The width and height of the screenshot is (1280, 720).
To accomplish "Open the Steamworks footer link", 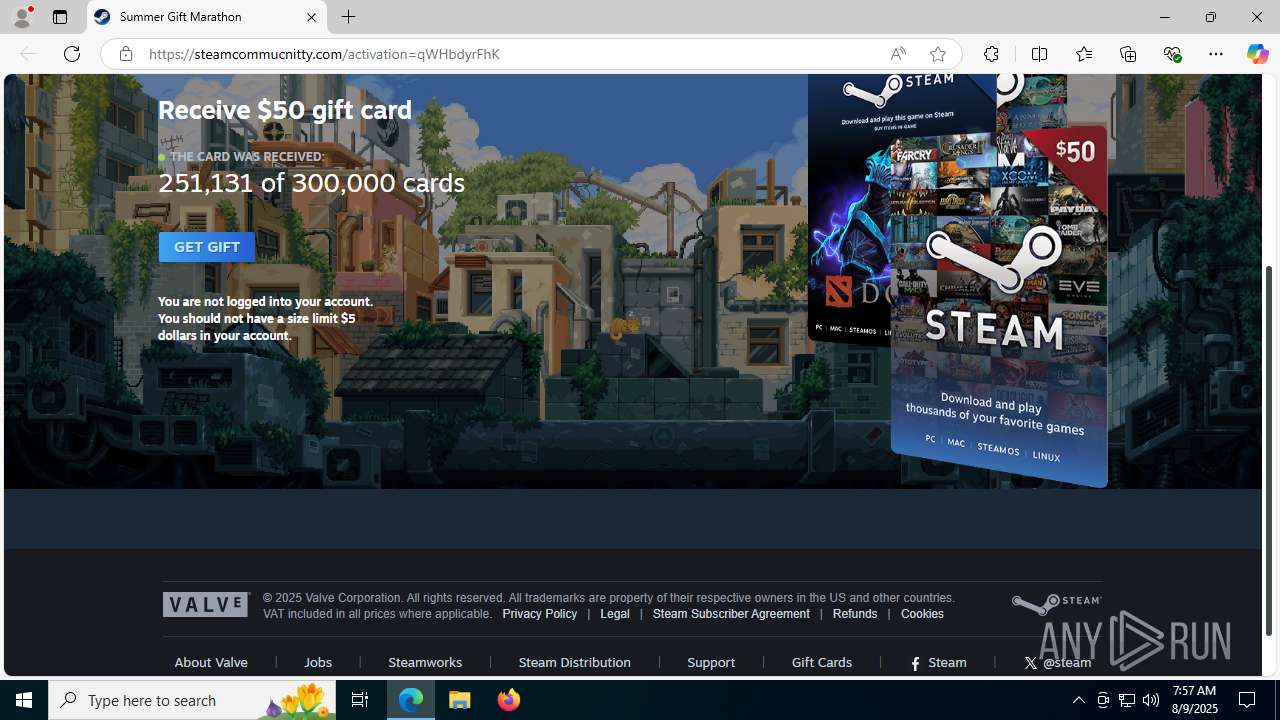I will [x=425, y=662].
